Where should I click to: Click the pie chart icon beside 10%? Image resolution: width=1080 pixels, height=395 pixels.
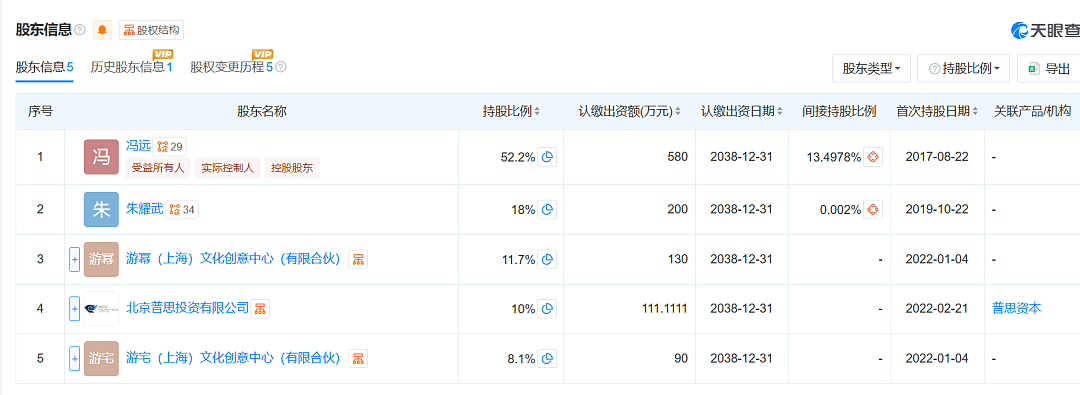pyautogui.click(x=547, y=309)
